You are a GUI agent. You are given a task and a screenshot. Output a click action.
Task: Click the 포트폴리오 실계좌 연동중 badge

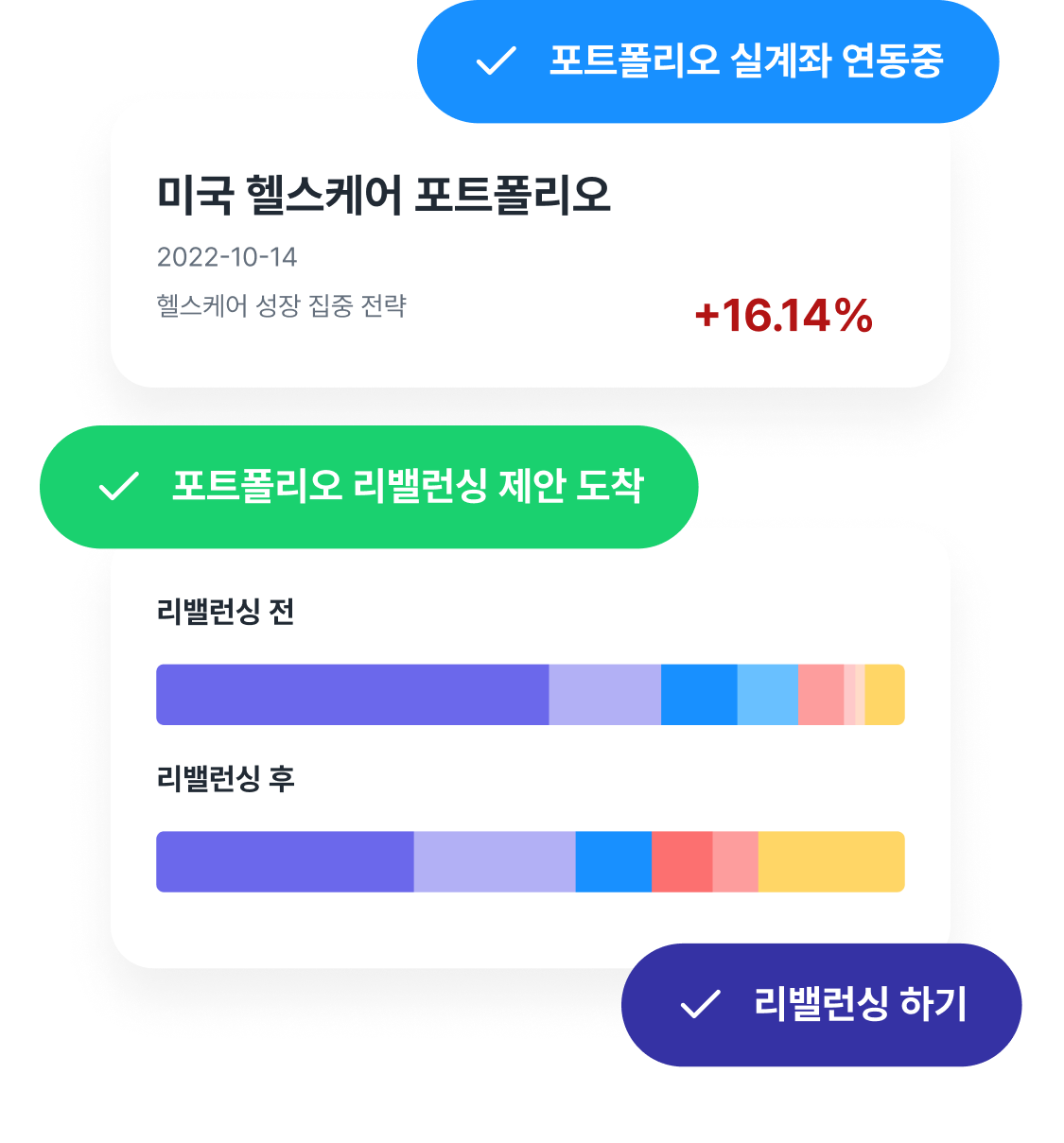point(707,61)
